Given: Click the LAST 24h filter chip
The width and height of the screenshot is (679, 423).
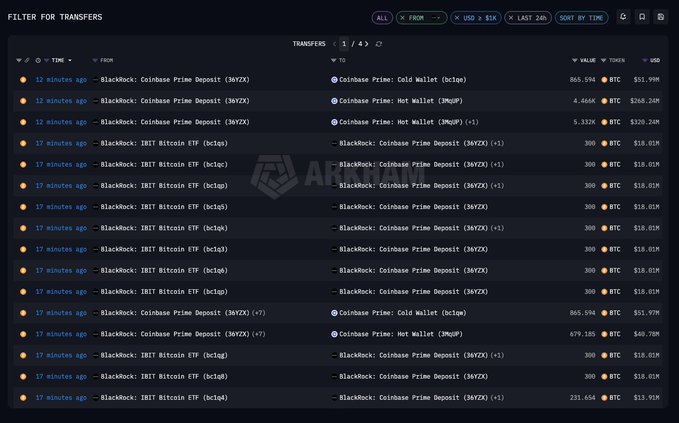Looking at the screenshot, I should pos(528,18).
